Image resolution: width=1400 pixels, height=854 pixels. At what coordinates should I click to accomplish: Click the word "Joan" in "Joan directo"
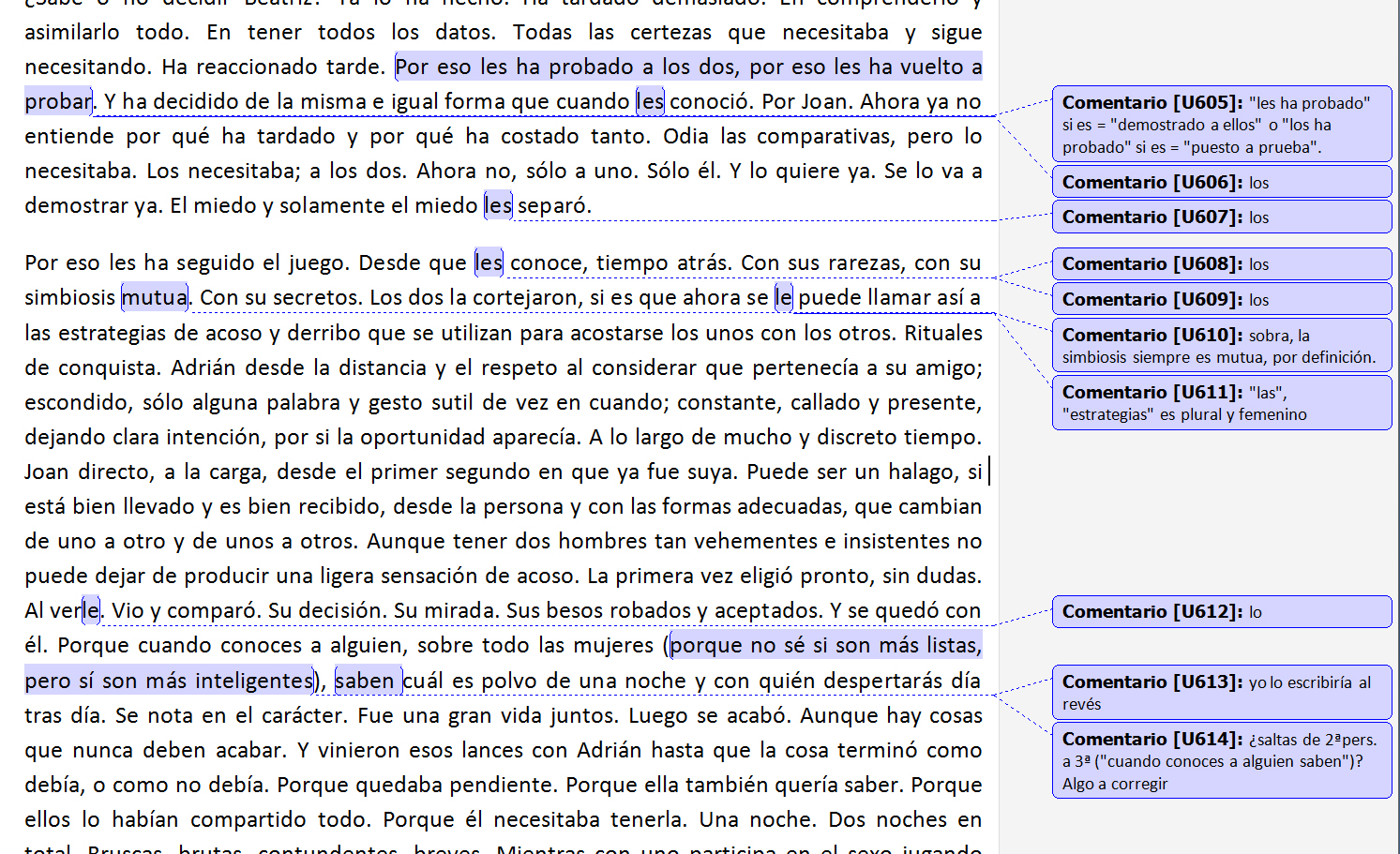click(x=47, y=472)
